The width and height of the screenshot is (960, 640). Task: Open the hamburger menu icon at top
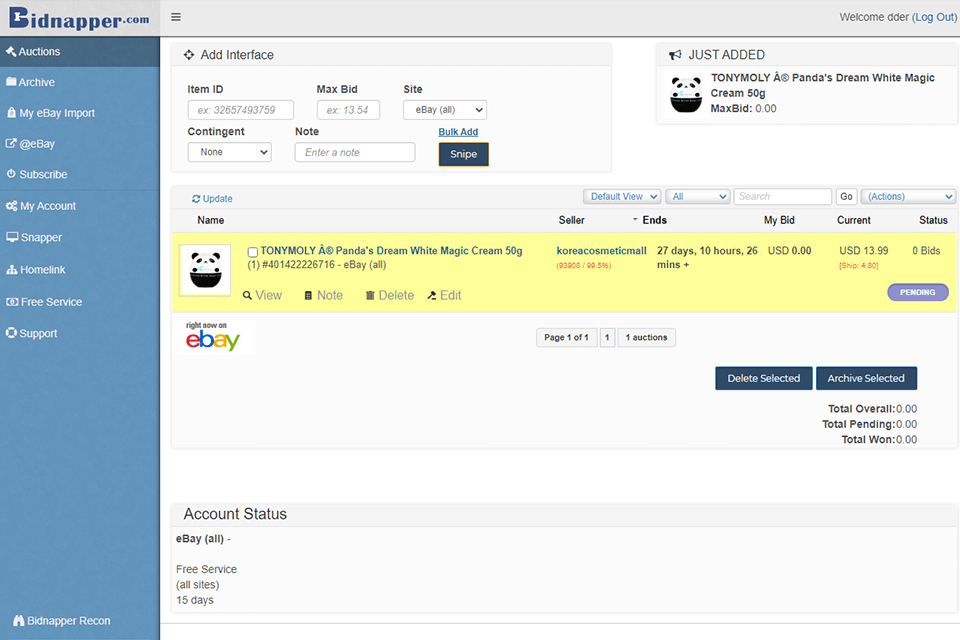(x=176, y=16)
